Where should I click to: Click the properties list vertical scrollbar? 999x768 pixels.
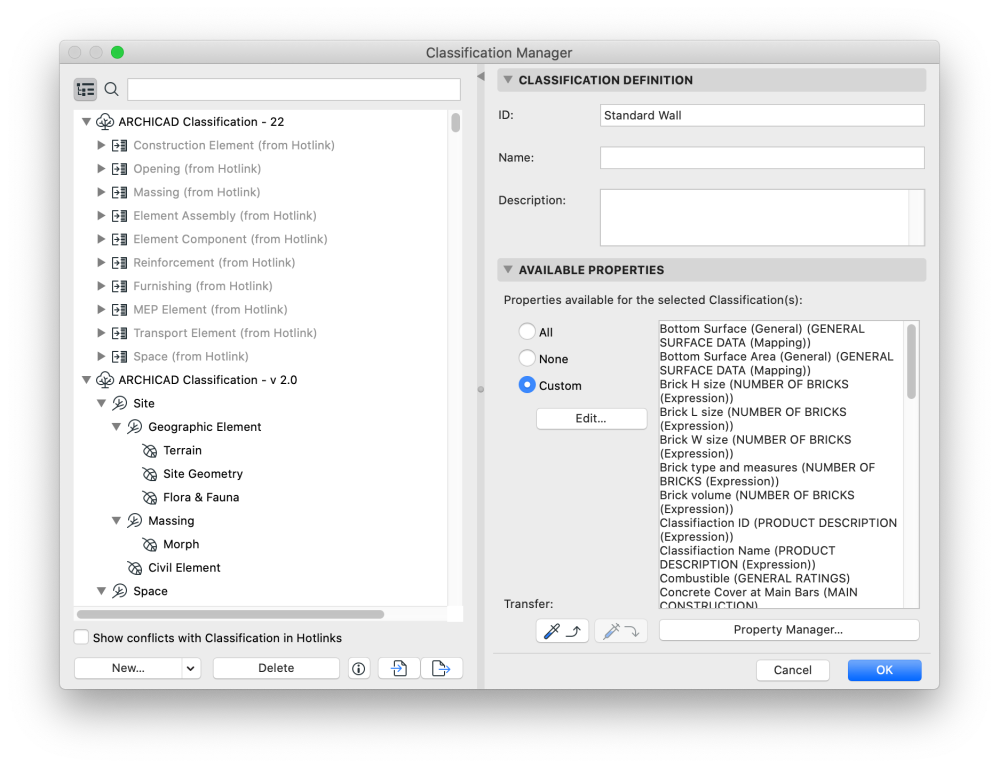click(x=912, y=361)
